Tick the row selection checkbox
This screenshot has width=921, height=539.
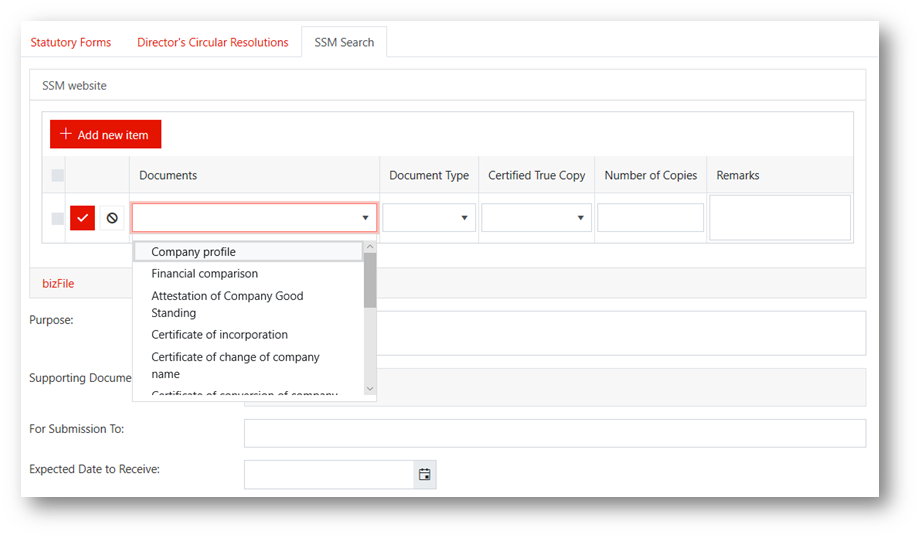58,218
